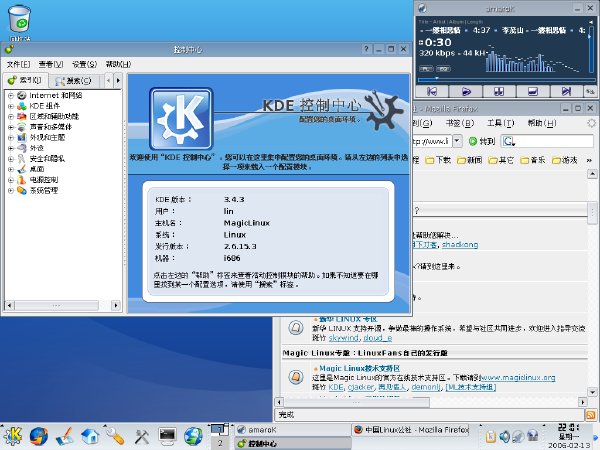This screenshot has width=600, height=450.
Task: Expand the Internet 和网络 tree node
Action: (11, 95)
